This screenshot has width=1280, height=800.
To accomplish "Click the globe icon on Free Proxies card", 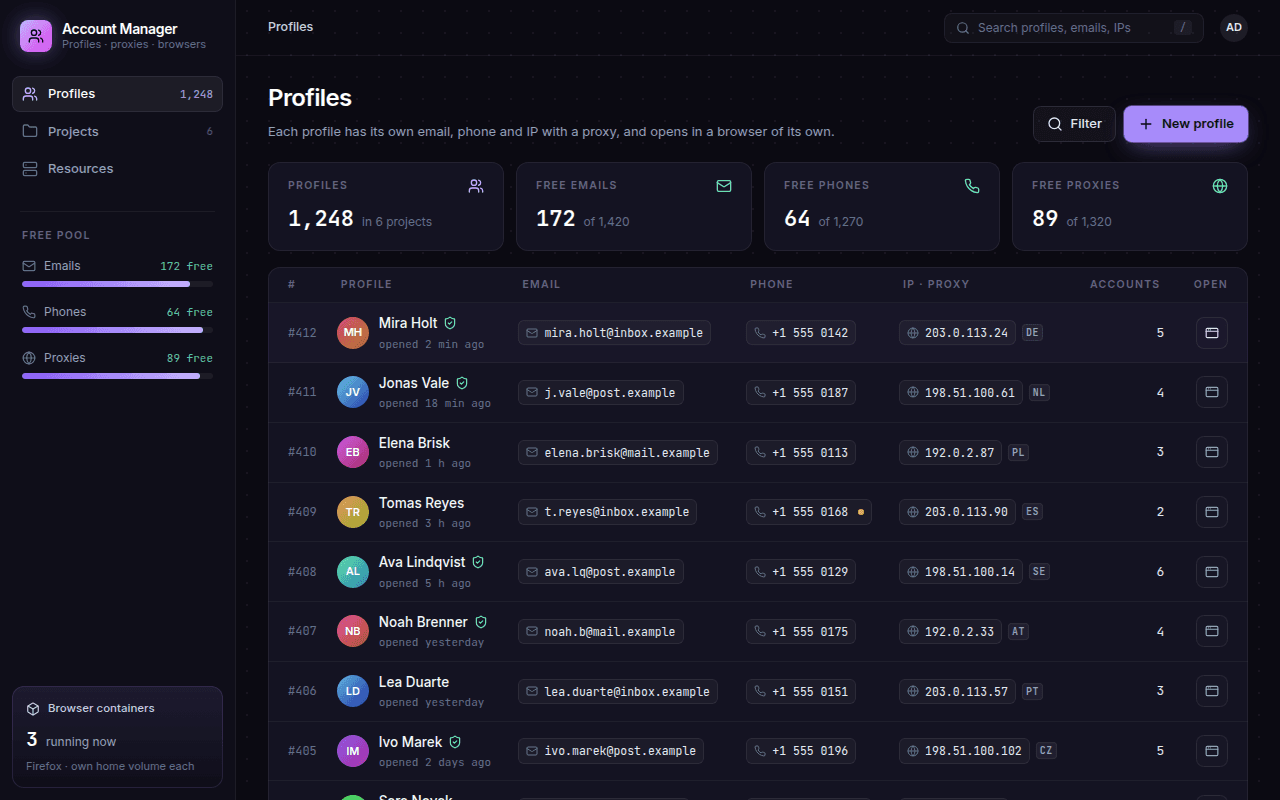I will coord(1220,186).
